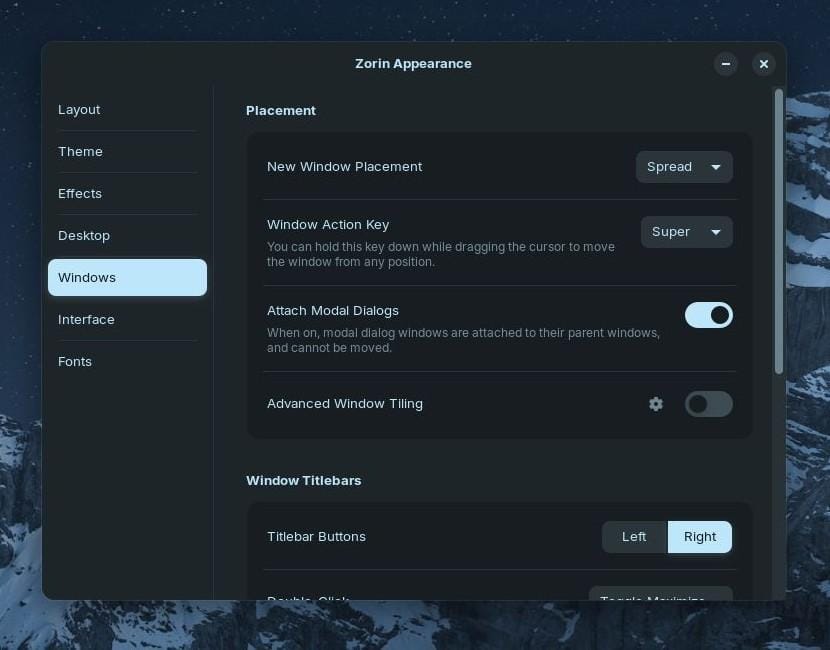
Task: Set titlebar buttons to Left
Action: [634, 537]
